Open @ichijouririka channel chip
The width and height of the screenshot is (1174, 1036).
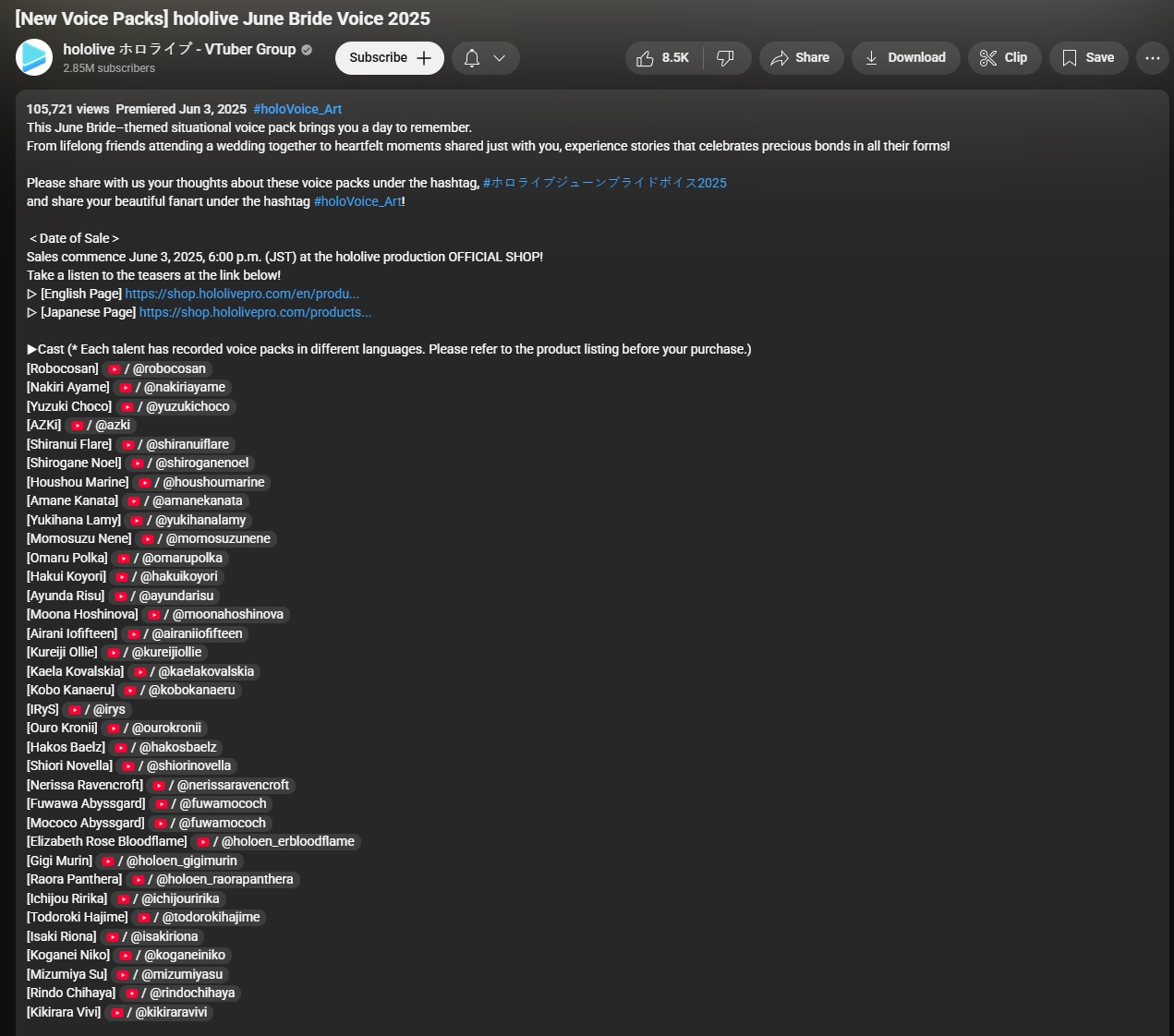coord(168,898)
